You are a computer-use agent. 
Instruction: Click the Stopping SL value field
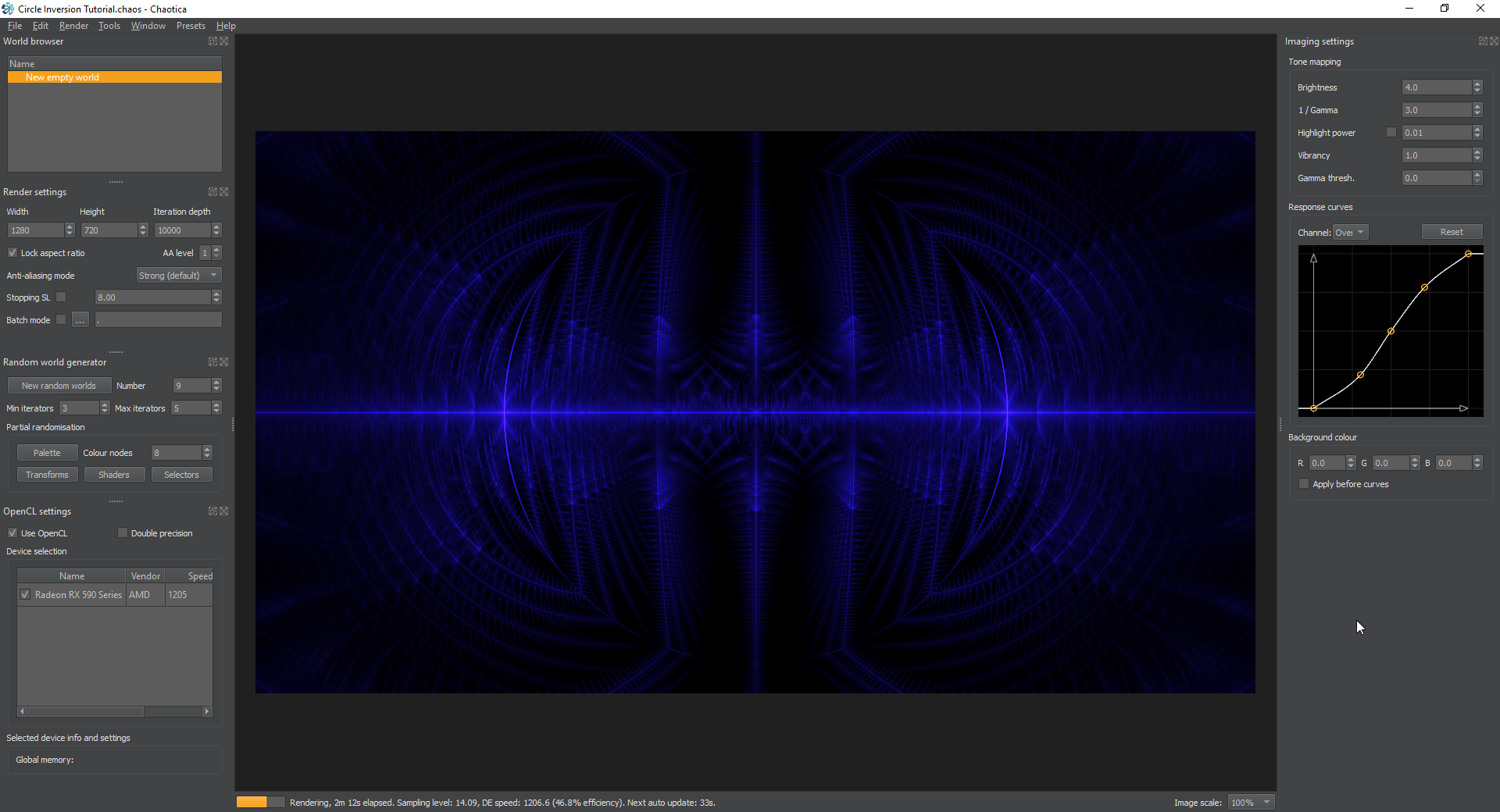(153, 297)
